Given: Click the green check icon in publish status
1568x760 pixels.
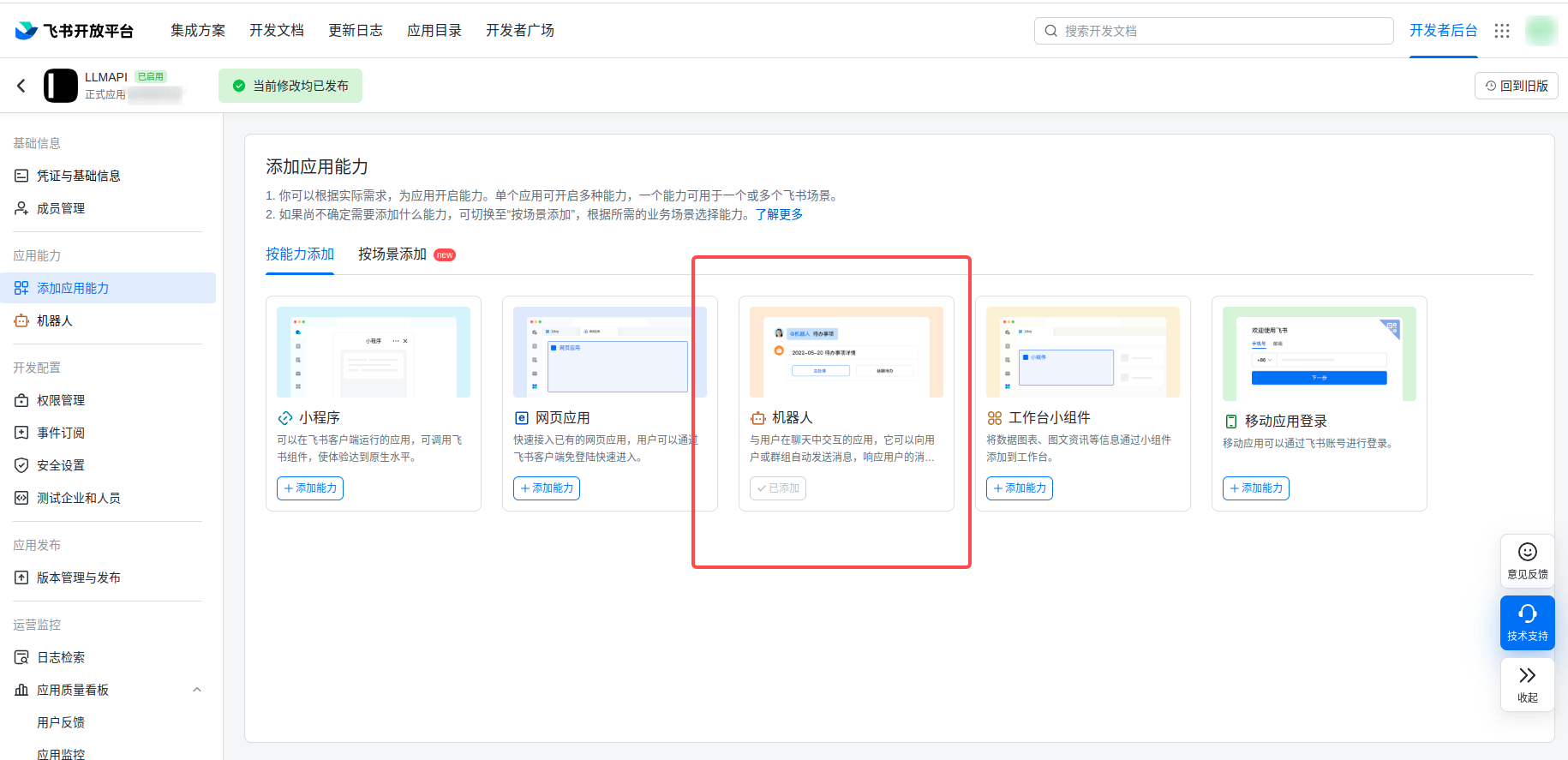Looking at the screenshot, I should [239, 86].
